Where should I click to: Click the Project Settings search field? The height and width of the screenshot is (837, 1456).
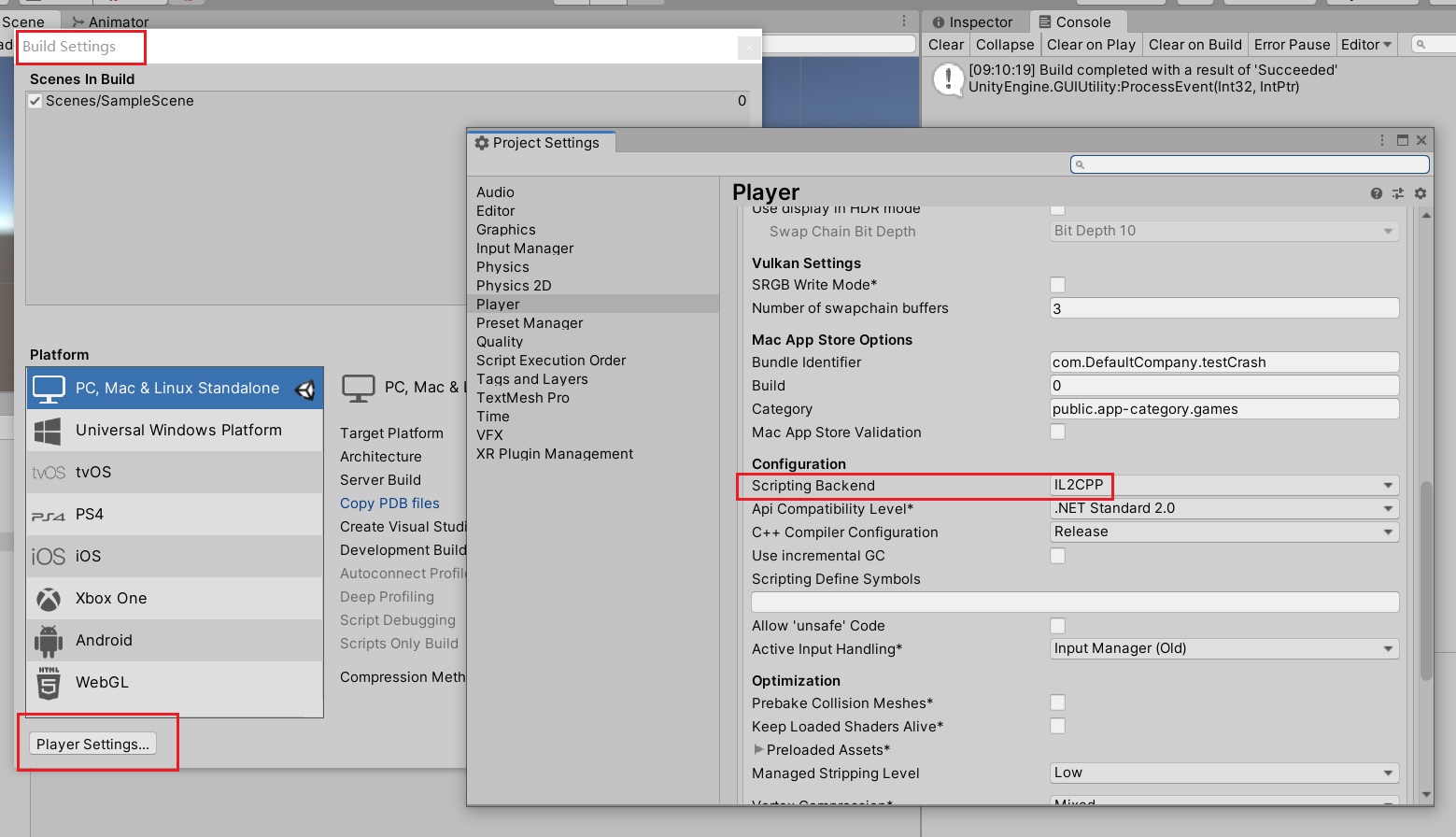[1250, 164]
